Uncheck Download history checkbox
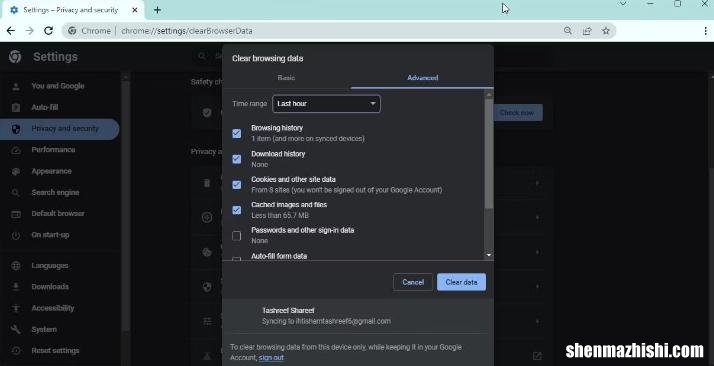This screenshot has height=366, width=714. (237, 159)
